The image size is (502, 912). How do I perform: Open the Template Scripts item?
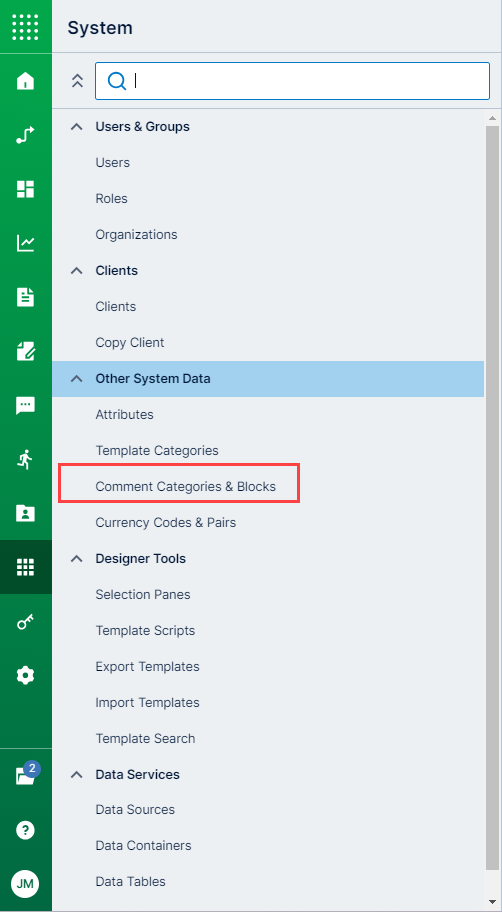[x=145, y=630]
